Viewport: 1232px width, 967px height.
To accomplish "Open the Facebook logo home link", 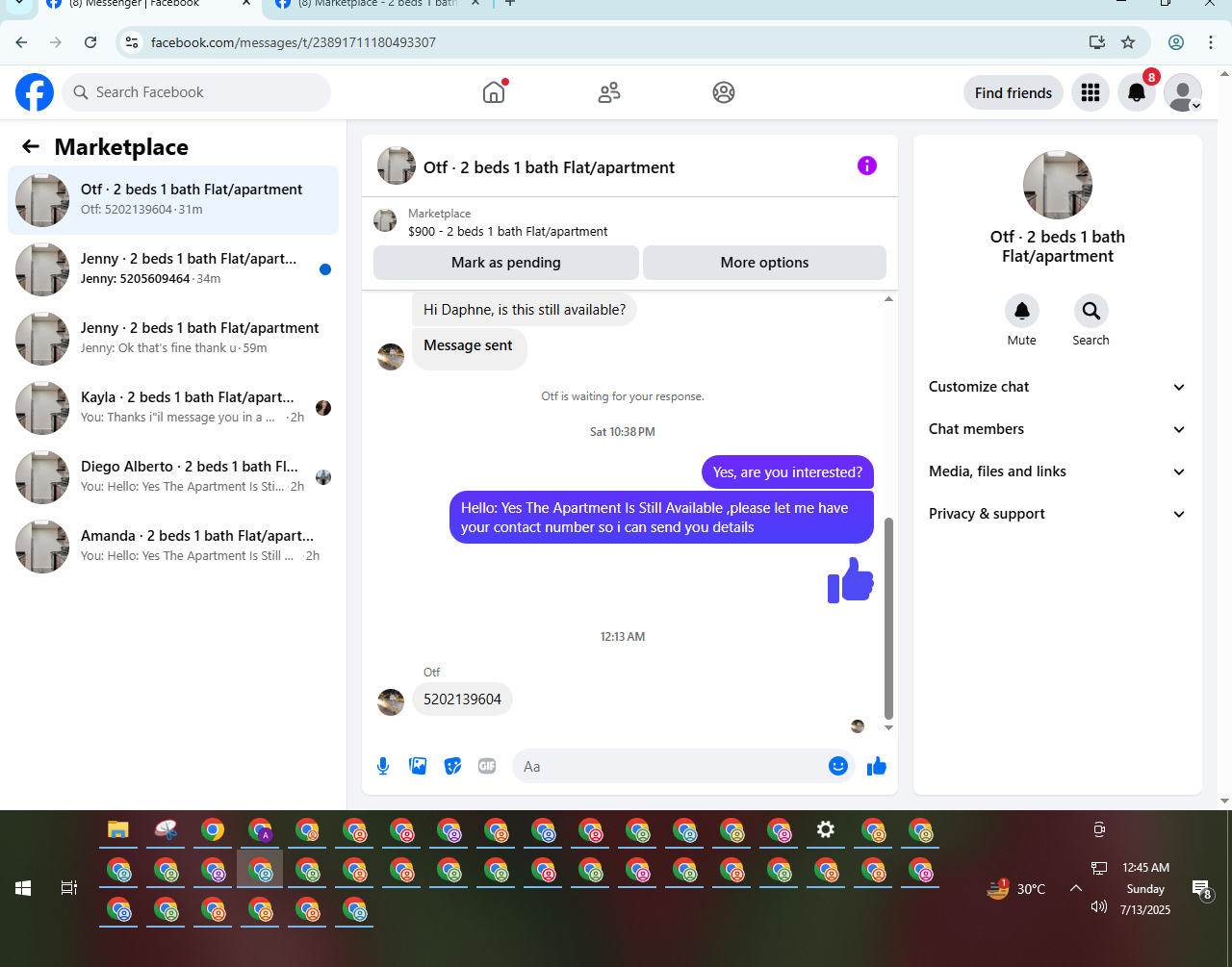I will 35,92.
